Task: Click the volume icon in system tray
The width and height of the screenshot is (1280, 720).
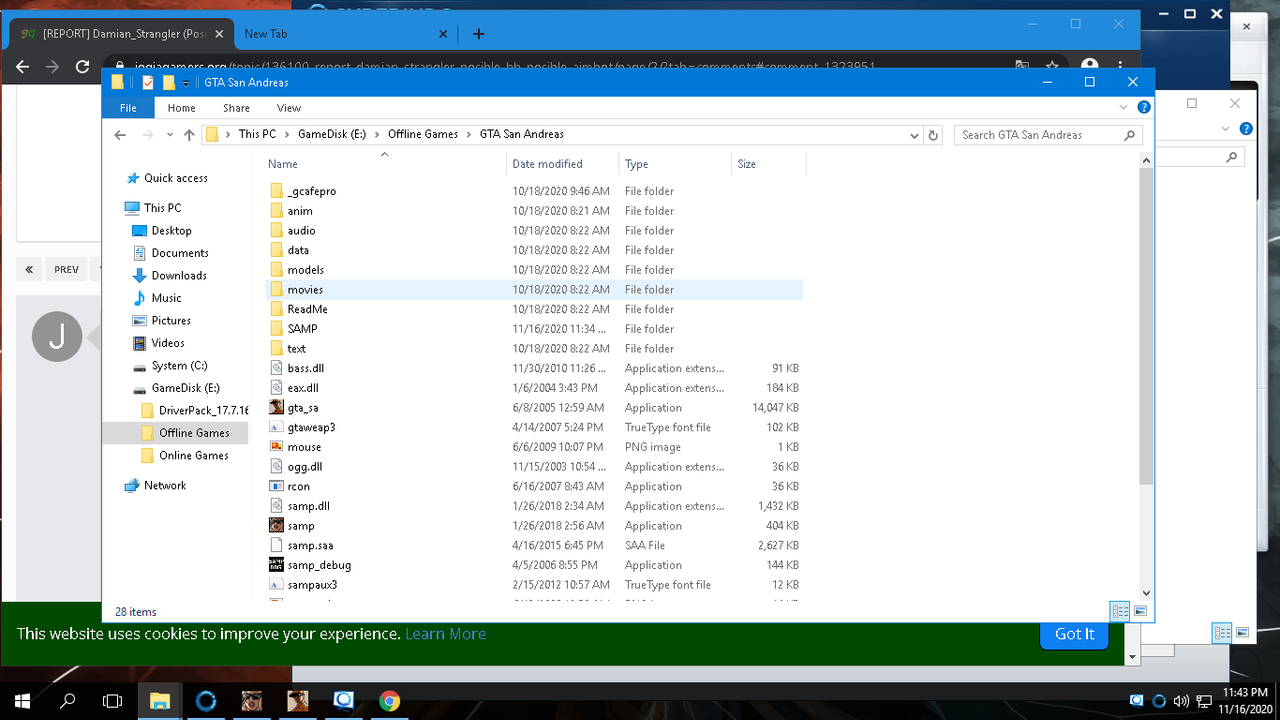Action: pos(1181,700)
